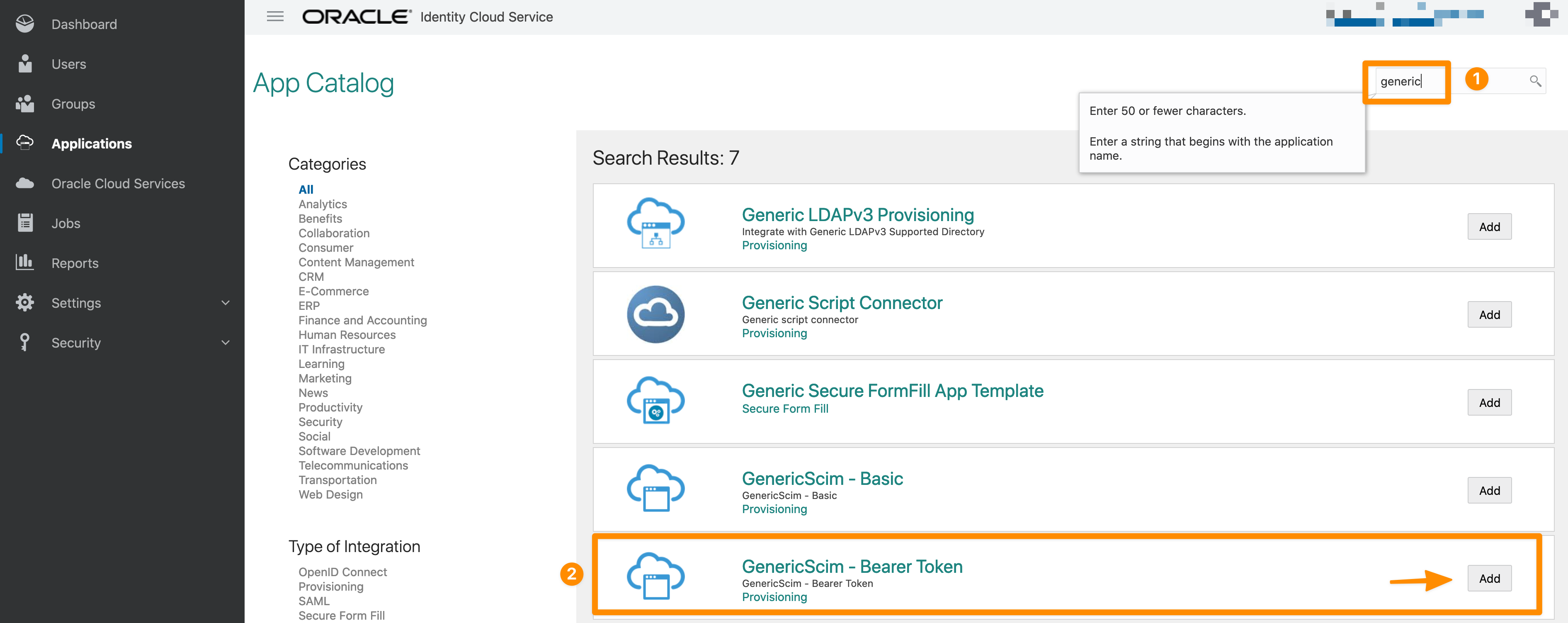Open the Dashboard icon in sidebar
The image size is (1568, 623).
[x=25, y=24]
